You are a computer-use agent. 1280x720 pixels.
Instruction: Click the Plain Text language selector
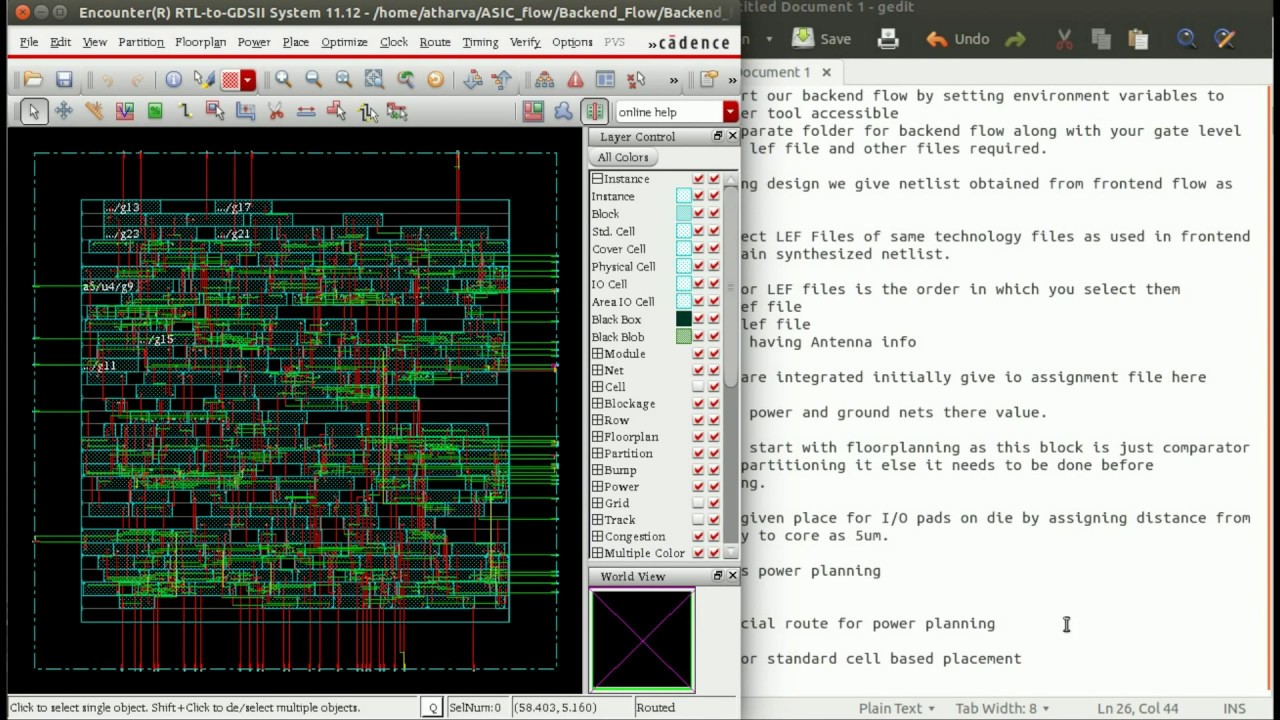(x=897, y=708)
